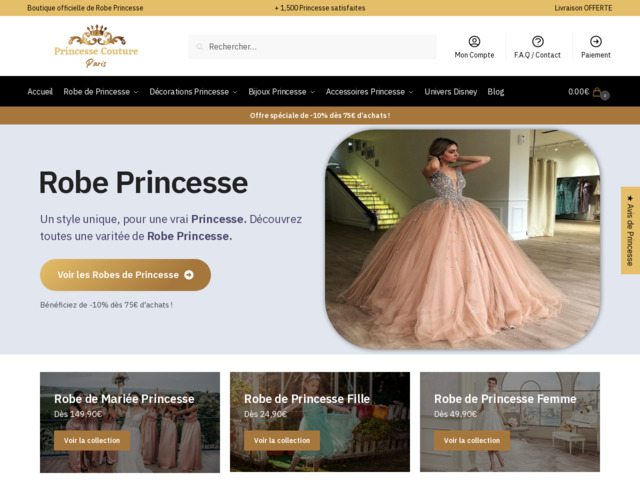Open the Univers Disney menu item
The image size is (640, 480).
point(450,92)
